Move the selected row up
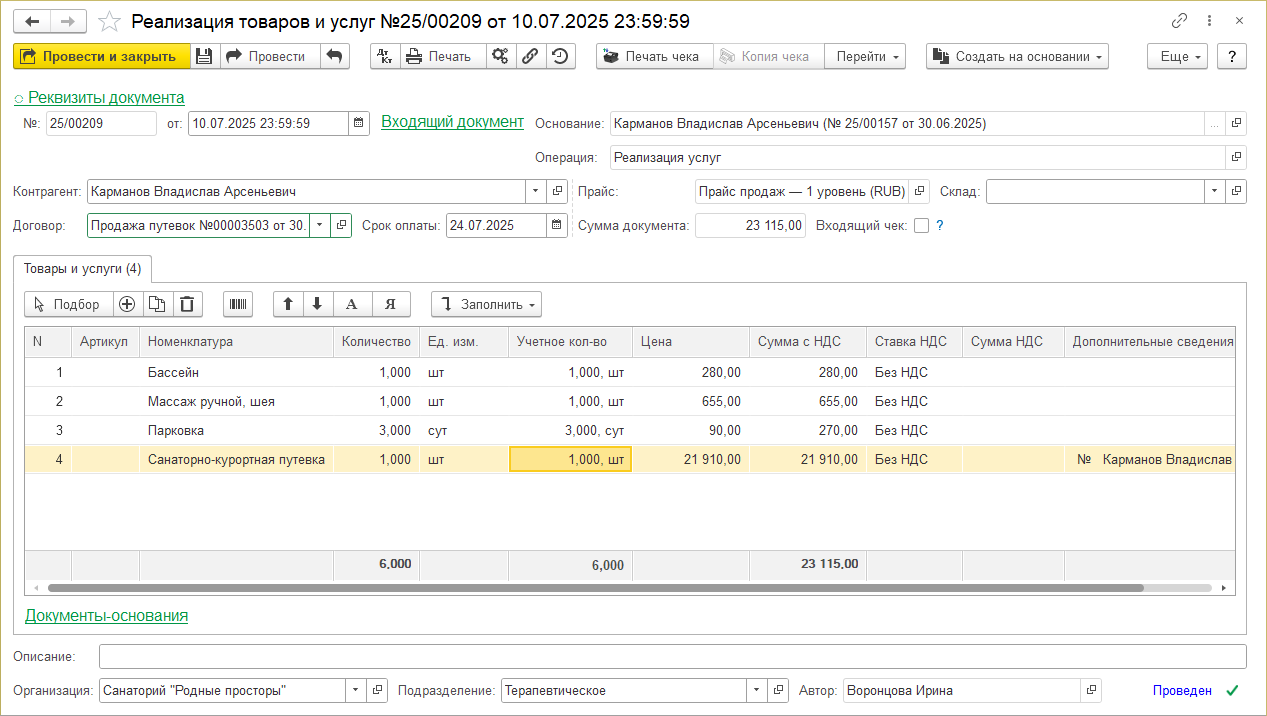The height and width of the screenshot is (716, 1267). click(x=288, y=304)
